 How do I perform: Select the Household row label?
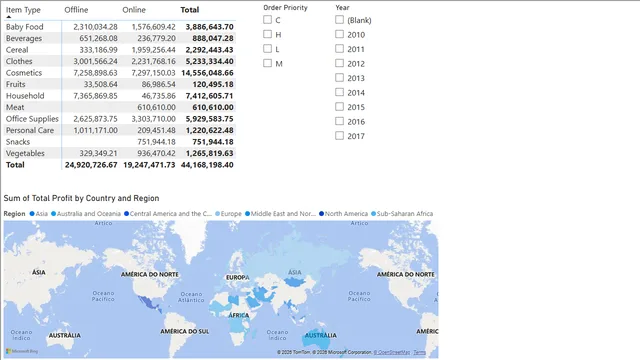(x=25, y=96)
